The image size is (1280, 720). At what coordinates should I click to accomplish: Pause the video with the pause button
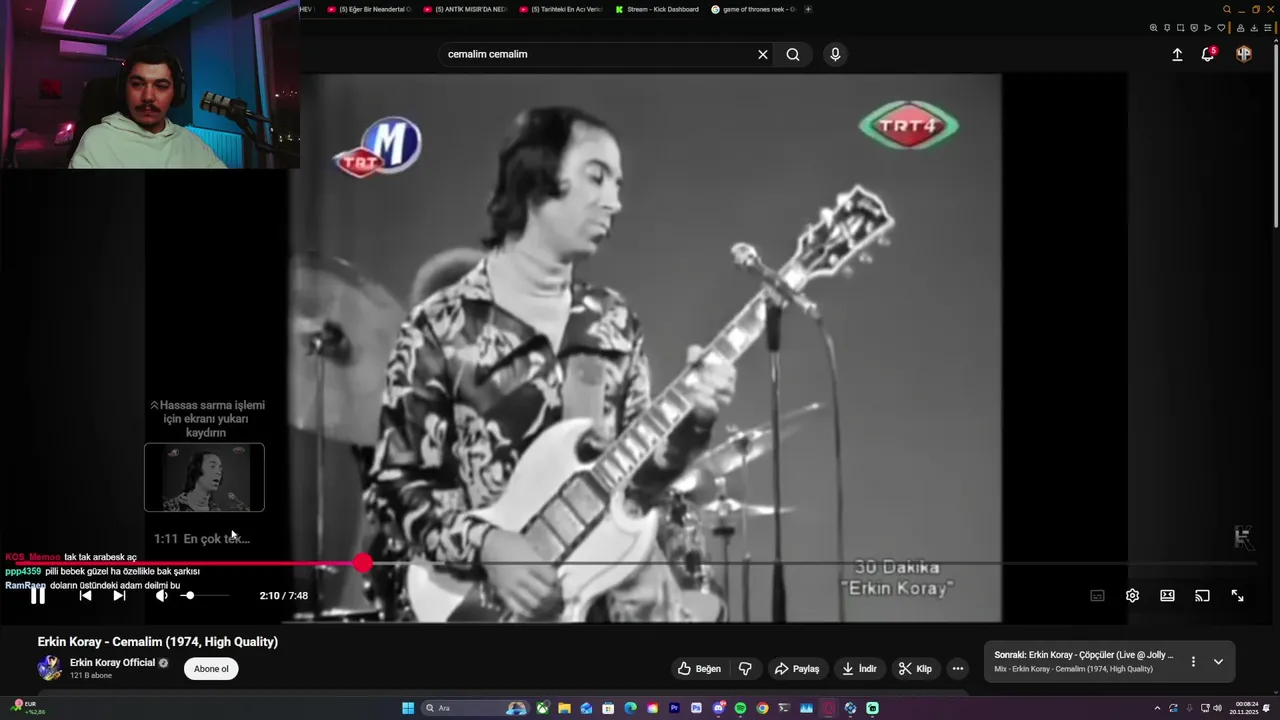[x=37, y=596]
